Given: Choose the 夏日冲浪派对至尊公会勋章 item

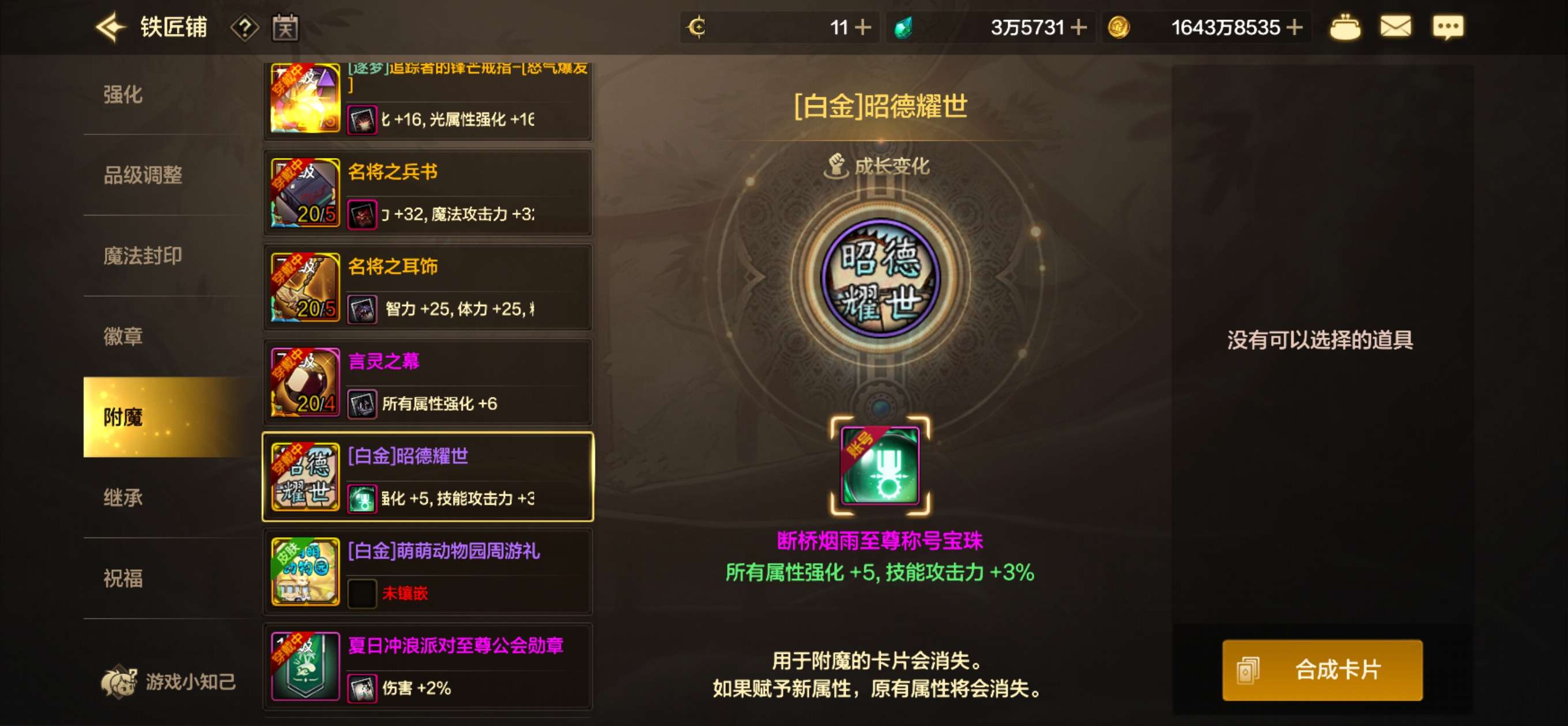Looking at the screenshot, I should coord(428,667).
